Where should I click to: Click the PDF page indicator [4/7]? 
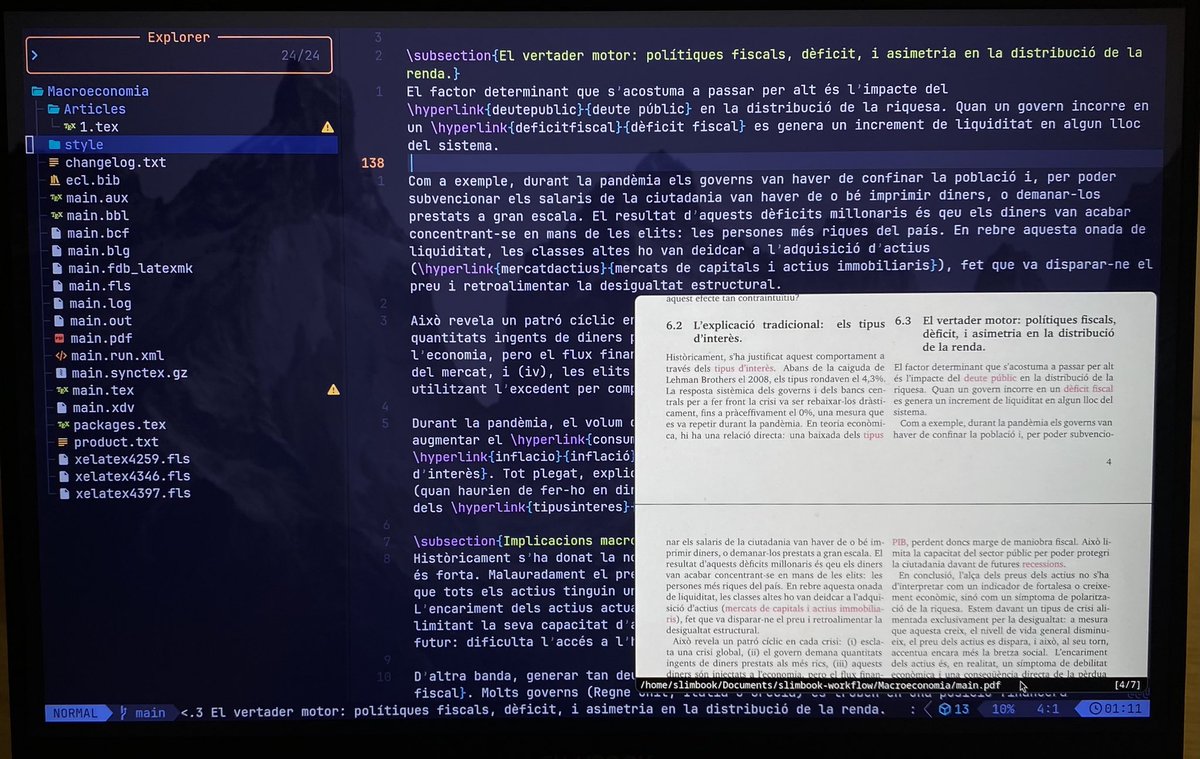click(1127, 685)
